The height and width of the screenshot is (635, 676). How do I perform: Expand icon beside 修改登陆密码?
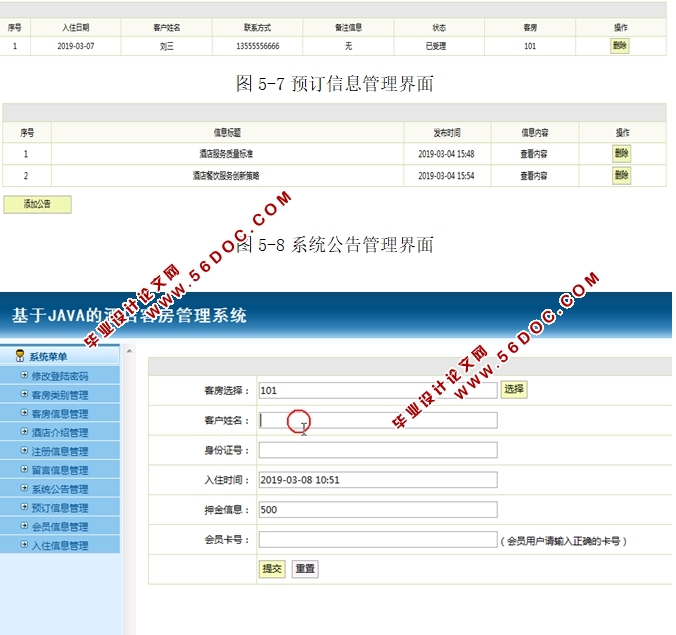point(25,375)
